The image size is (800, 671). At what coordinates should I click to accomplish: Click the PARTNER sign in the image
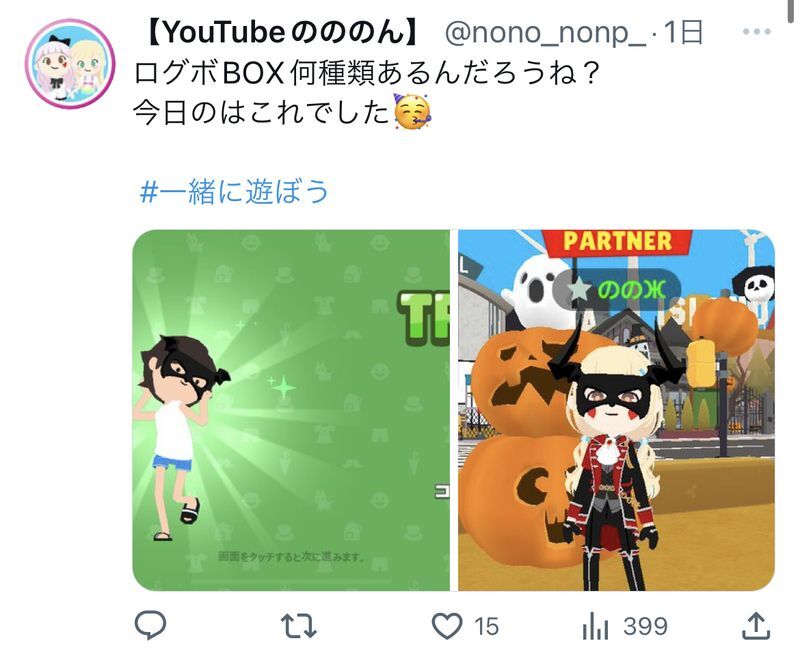(617, 242)
